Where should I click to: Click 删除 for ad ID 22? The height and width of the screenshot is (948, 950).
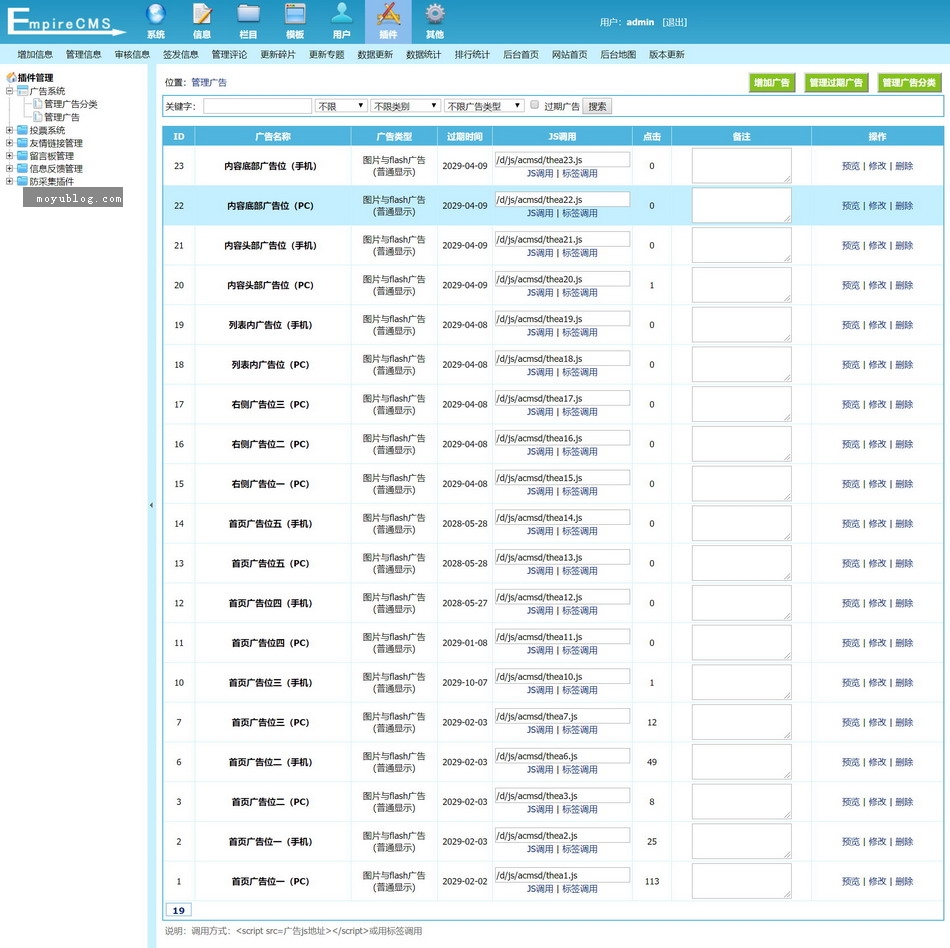[904, 206]
